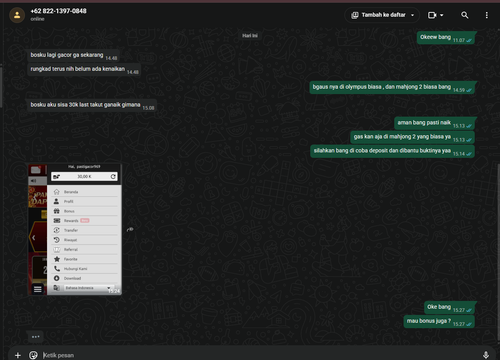The height and width of the screenshot is (360, 500).
Task: Start a video call with the camera icon
Action: pos(432,15)
